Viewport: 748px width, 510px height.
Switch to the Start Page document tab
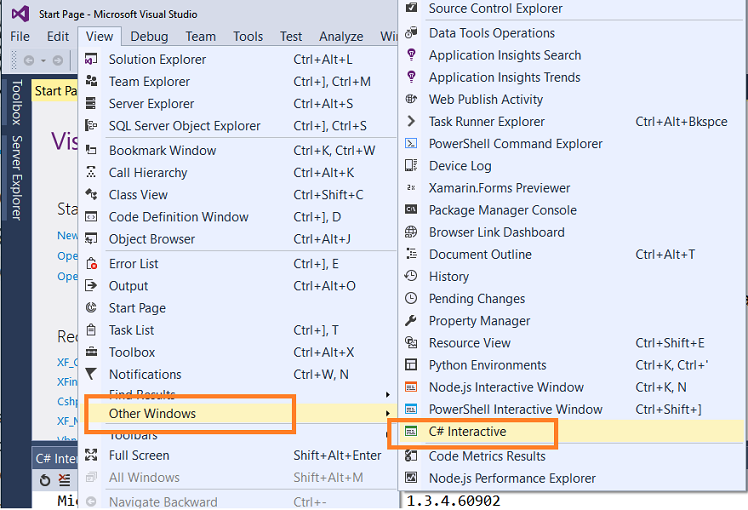55,91
